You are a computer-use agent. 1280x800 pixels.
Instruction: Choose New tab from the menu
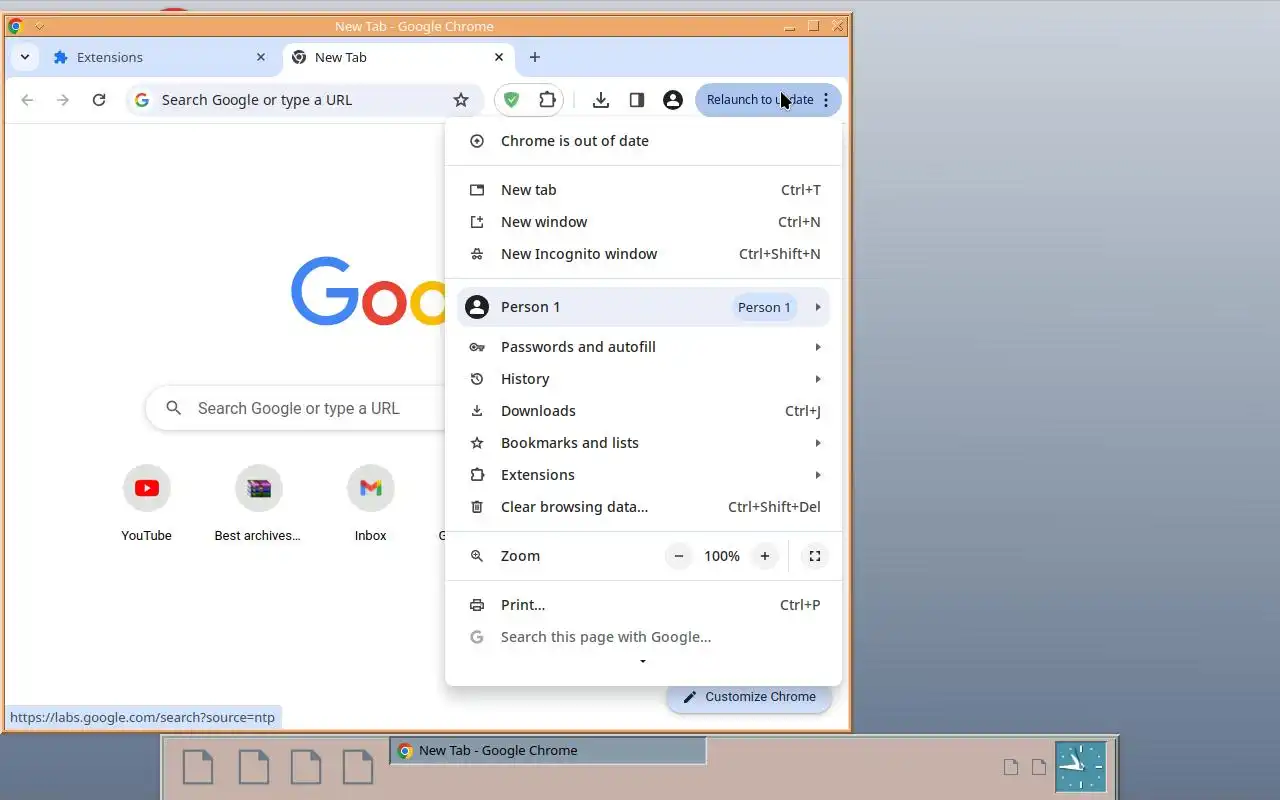click(643, 190)
